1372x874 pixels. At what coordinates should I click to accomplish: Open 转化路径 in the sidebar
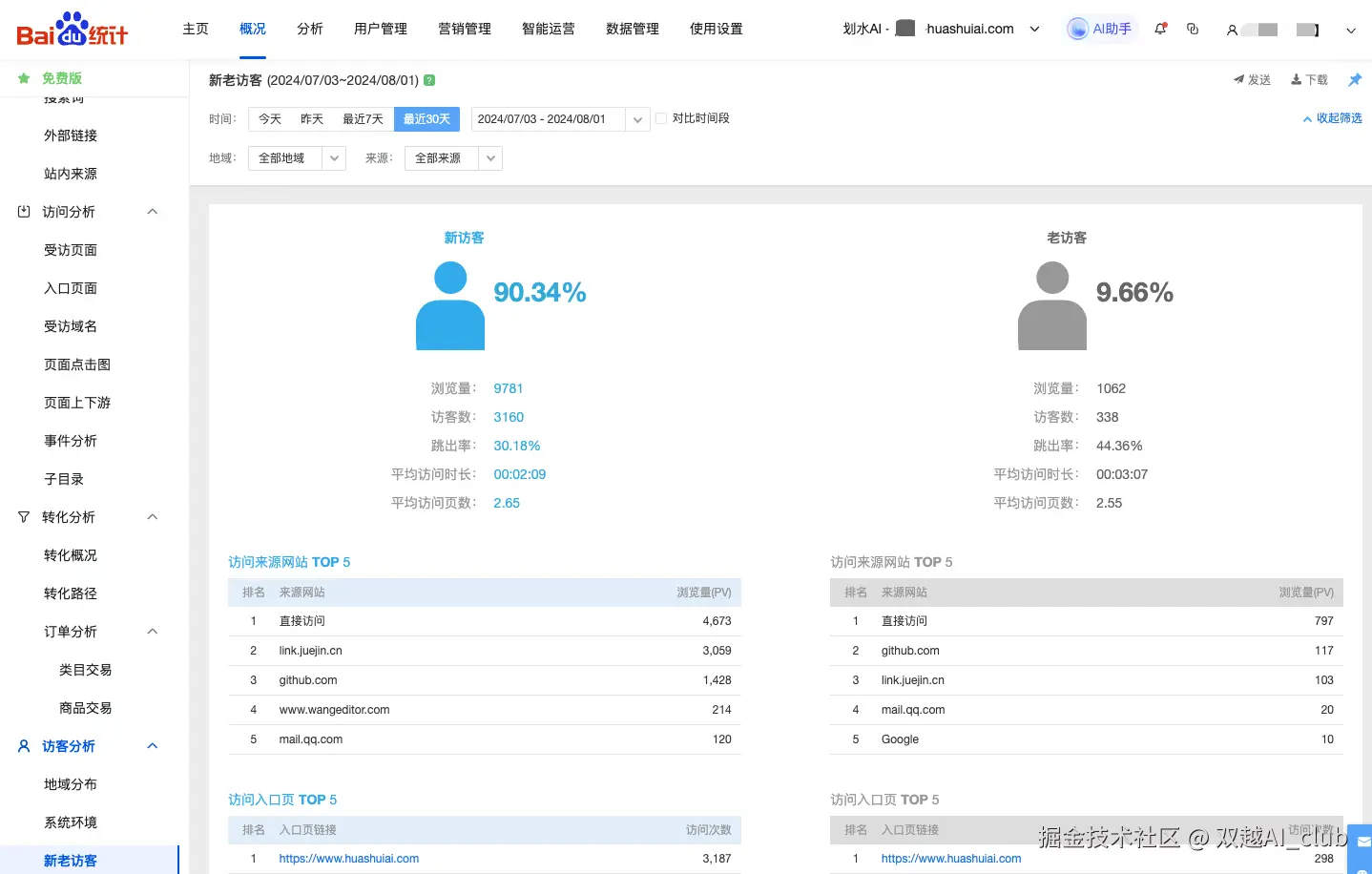pyautogui.click(x=71, y=593)
